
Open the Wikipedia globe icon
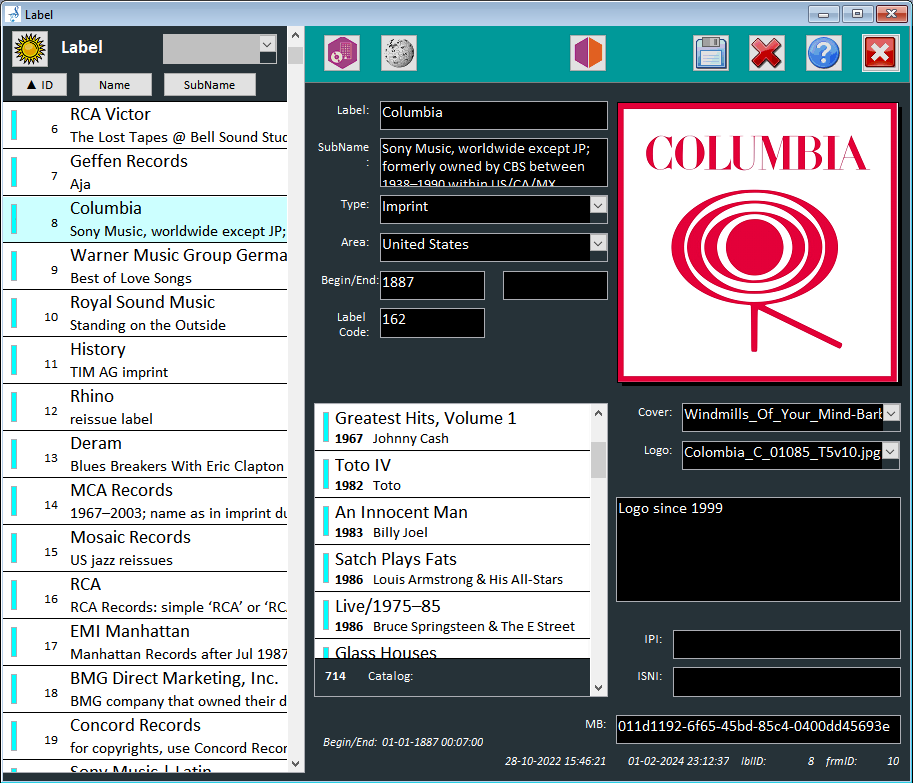tap(399, 53)
